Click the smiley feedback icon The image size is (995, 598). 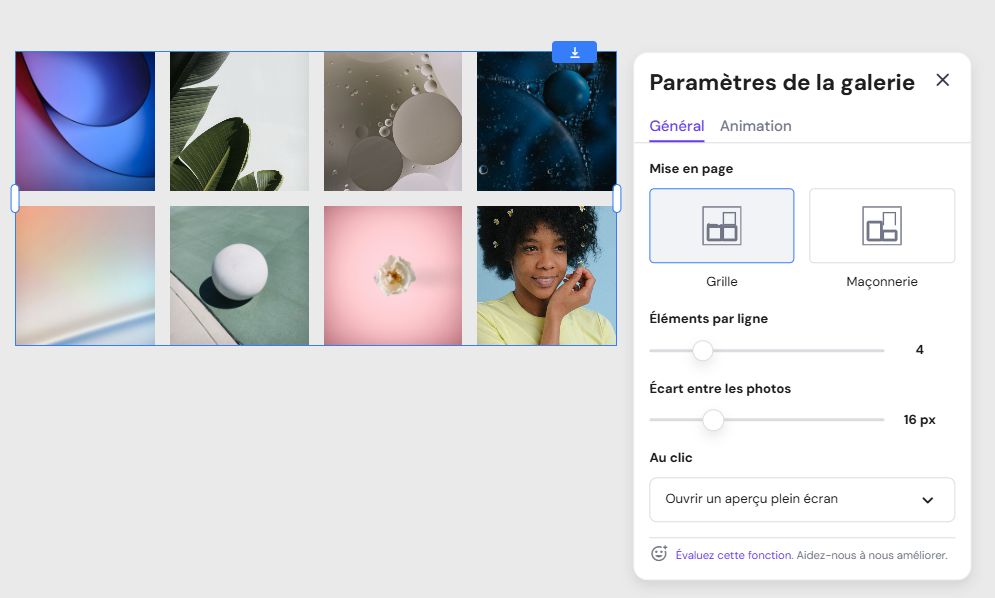[x=658, y=552]
